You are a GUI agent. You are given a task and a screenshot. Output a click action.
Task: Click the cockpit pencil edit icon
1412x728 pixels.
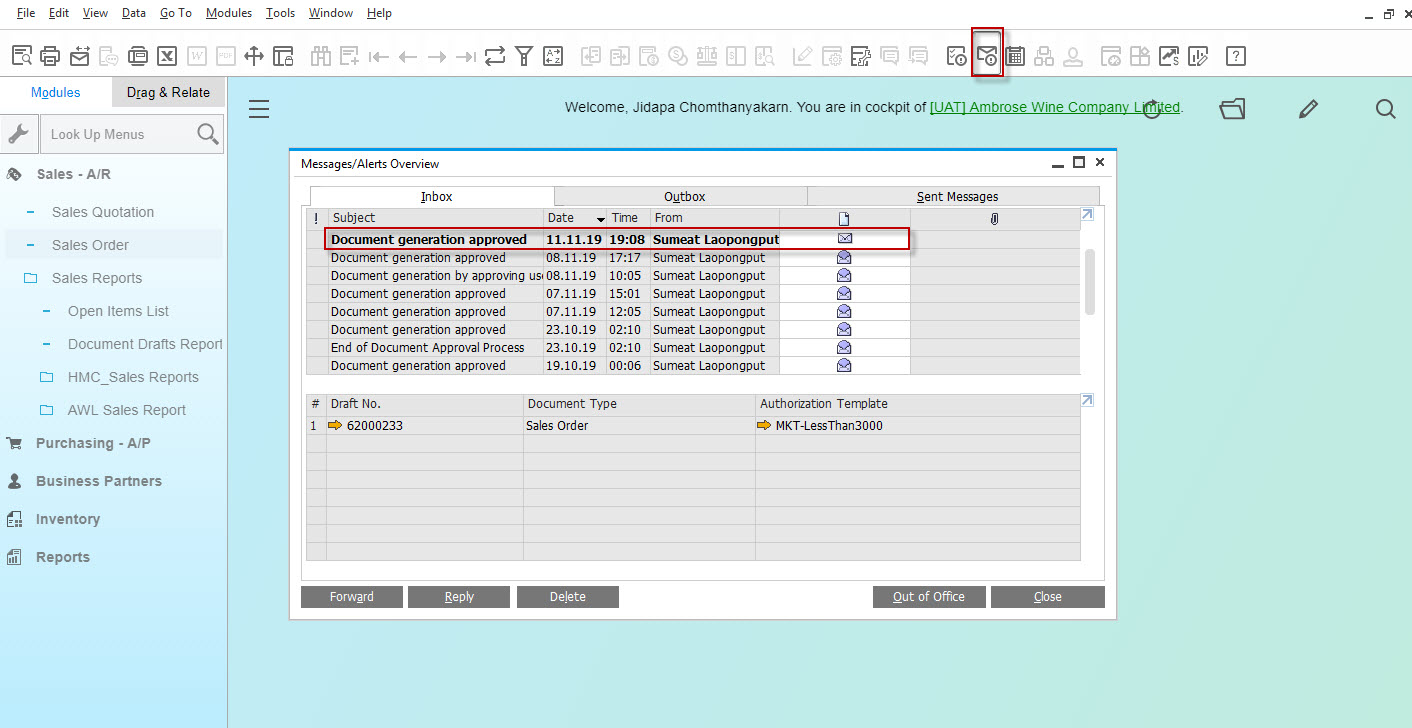click(x=1308, y=109)
